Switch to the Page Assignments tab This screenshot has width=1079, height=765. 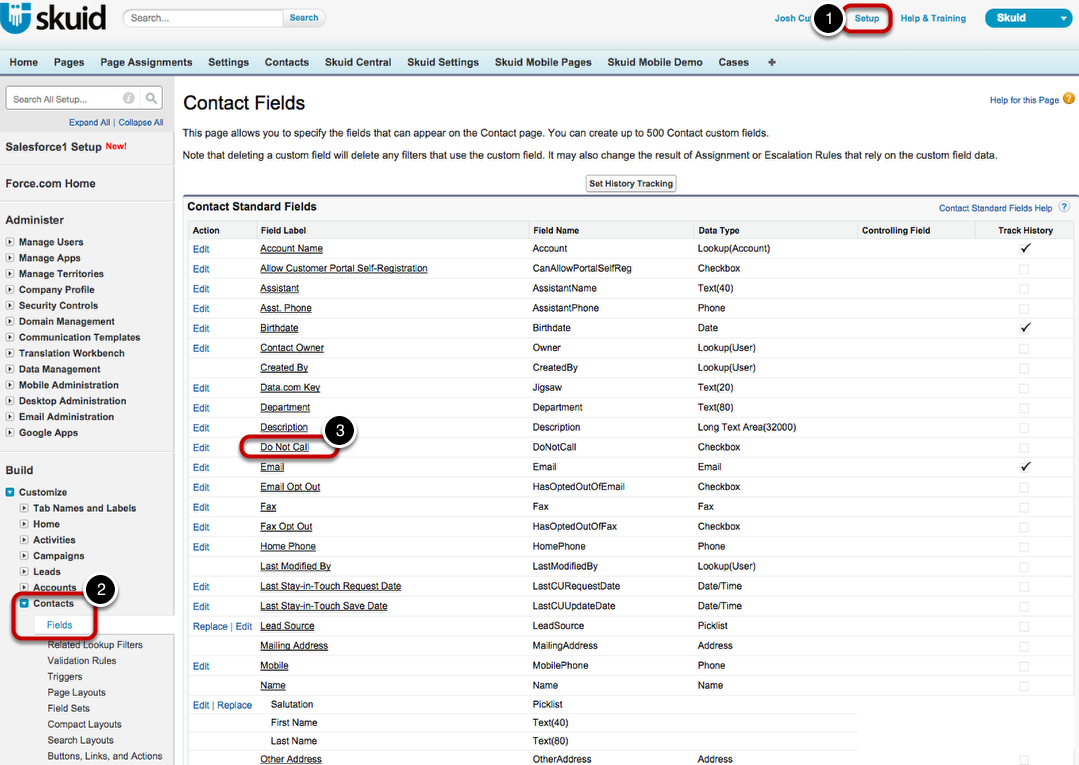click(146, 62)
